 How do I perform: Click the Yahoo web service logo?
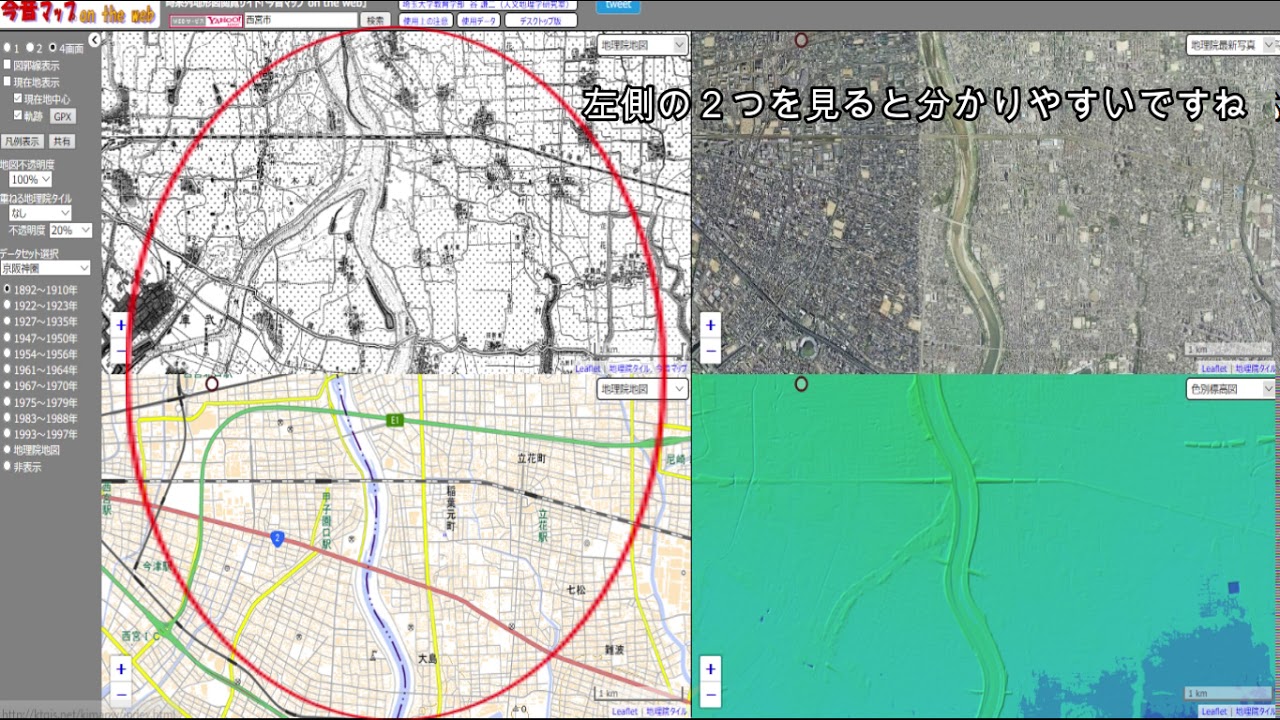coord(205,20)
